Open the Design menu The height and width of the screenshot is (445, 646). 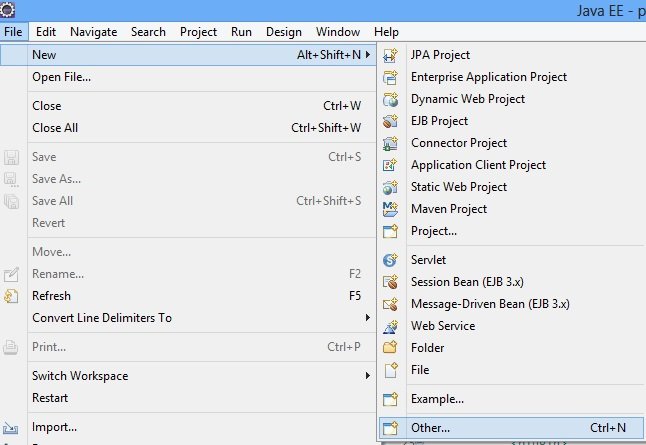(x=284, y=32)
